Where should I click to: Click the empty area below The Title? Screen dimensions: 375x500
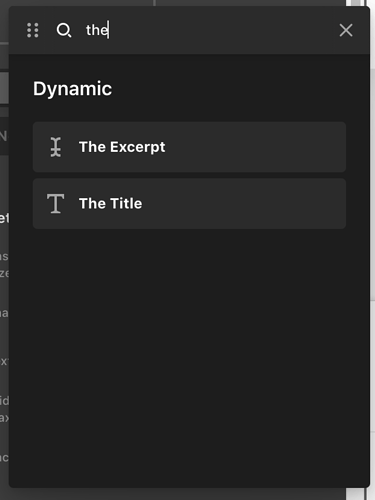pos(189,357)
